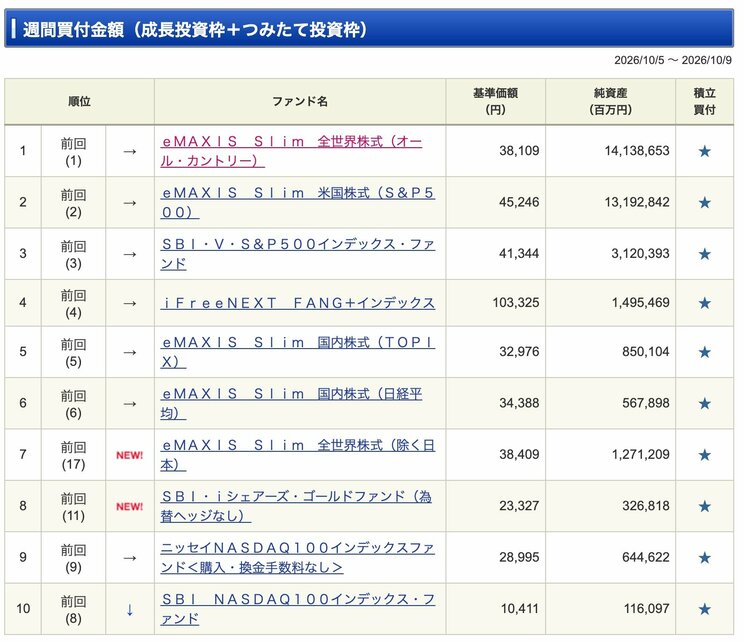This screenshot has width=744, height=642.
Task: Click previous rank 前回(11) cell
Action: click(x=74, y=506)
